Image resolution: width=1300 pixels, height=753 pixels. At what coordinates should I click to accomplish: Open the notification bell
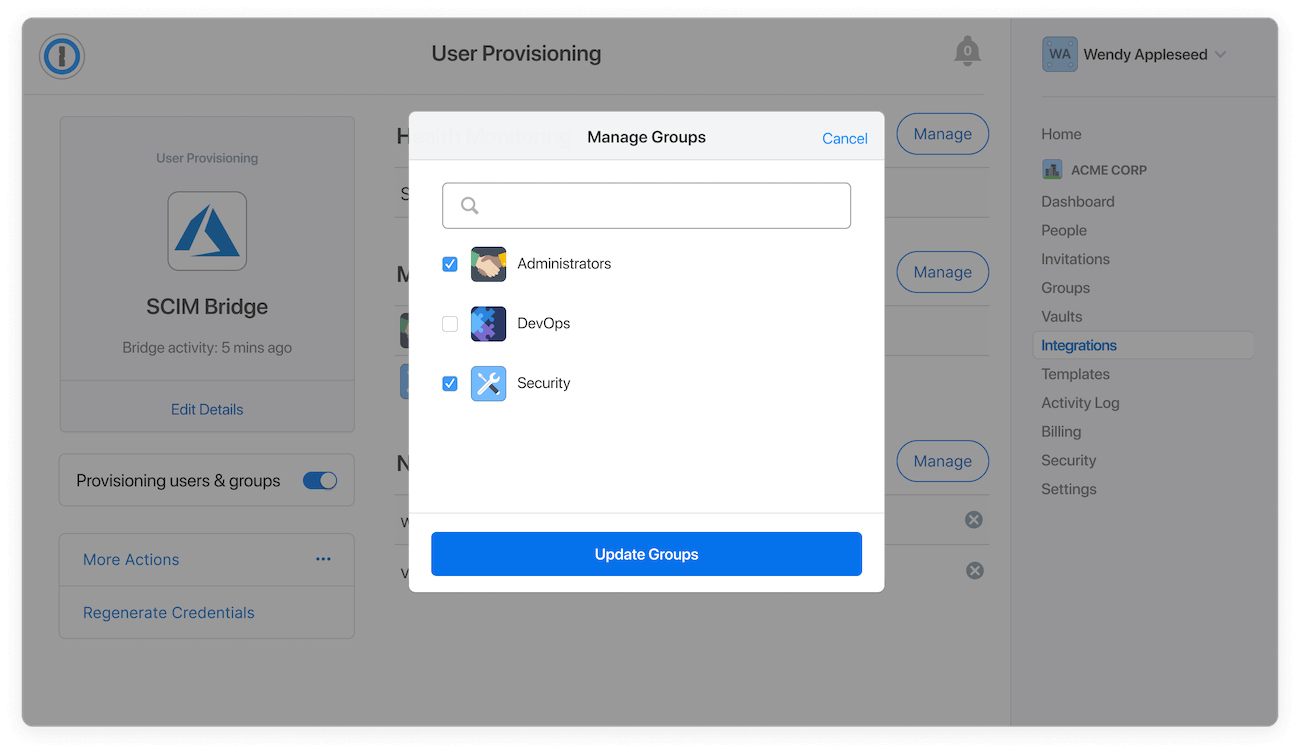967,50
